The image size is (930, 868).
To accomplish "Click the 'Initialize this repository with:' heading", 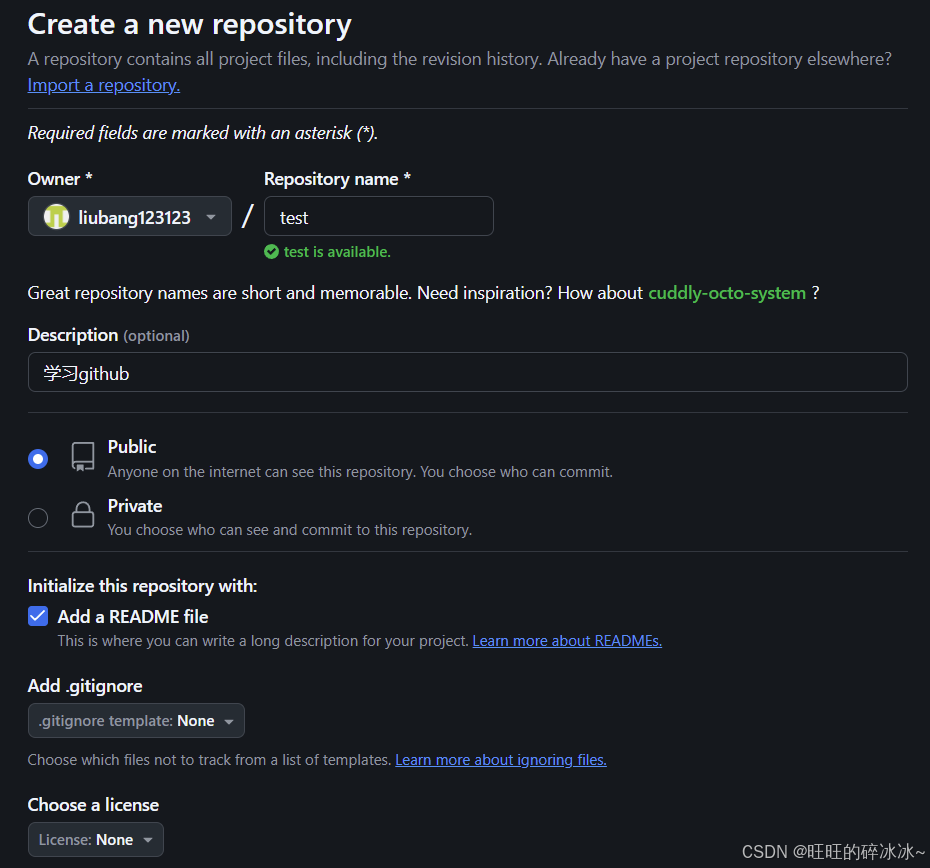I will [x=142, y=586].
